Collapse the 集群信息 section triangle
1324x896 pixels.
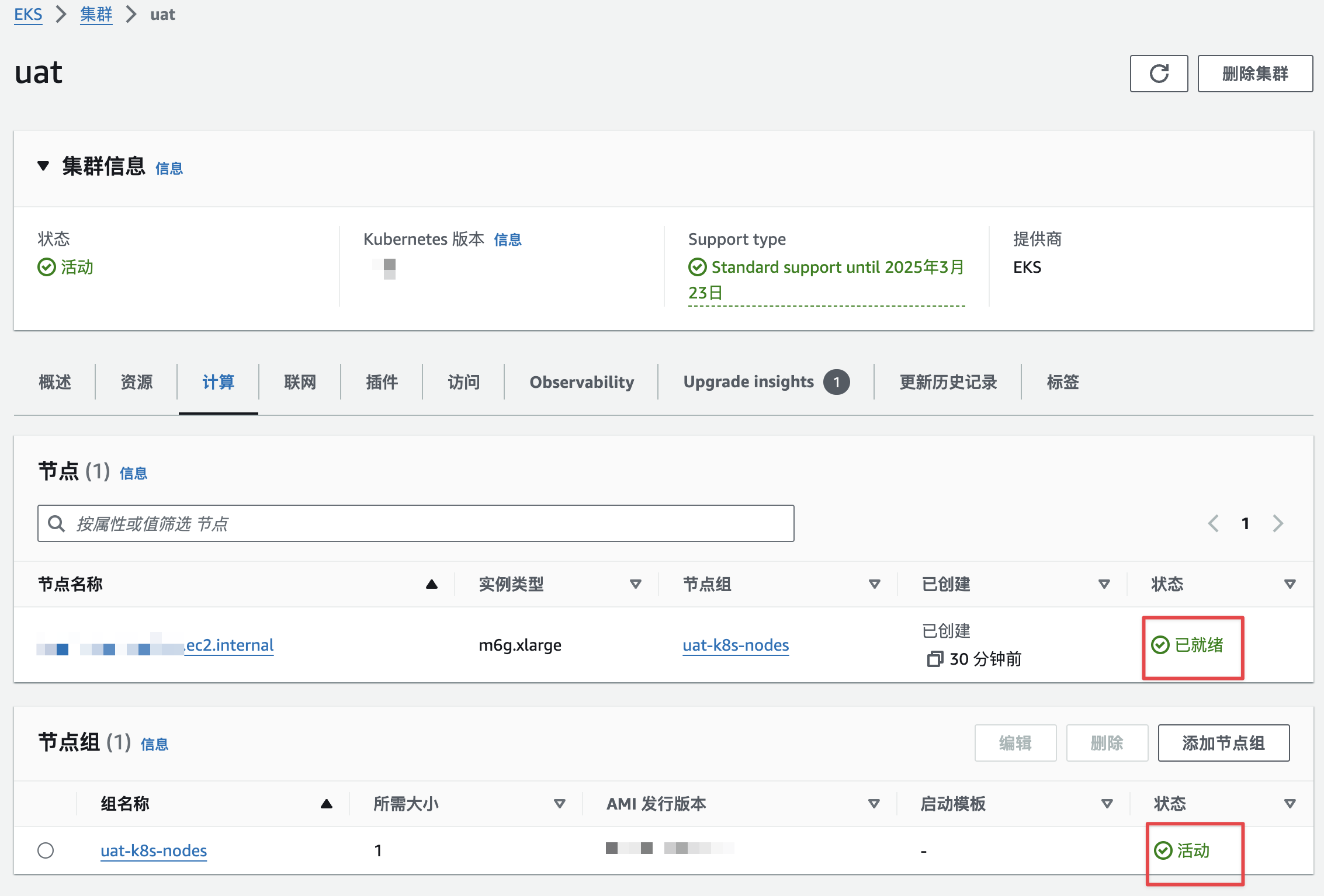point(43,166)
